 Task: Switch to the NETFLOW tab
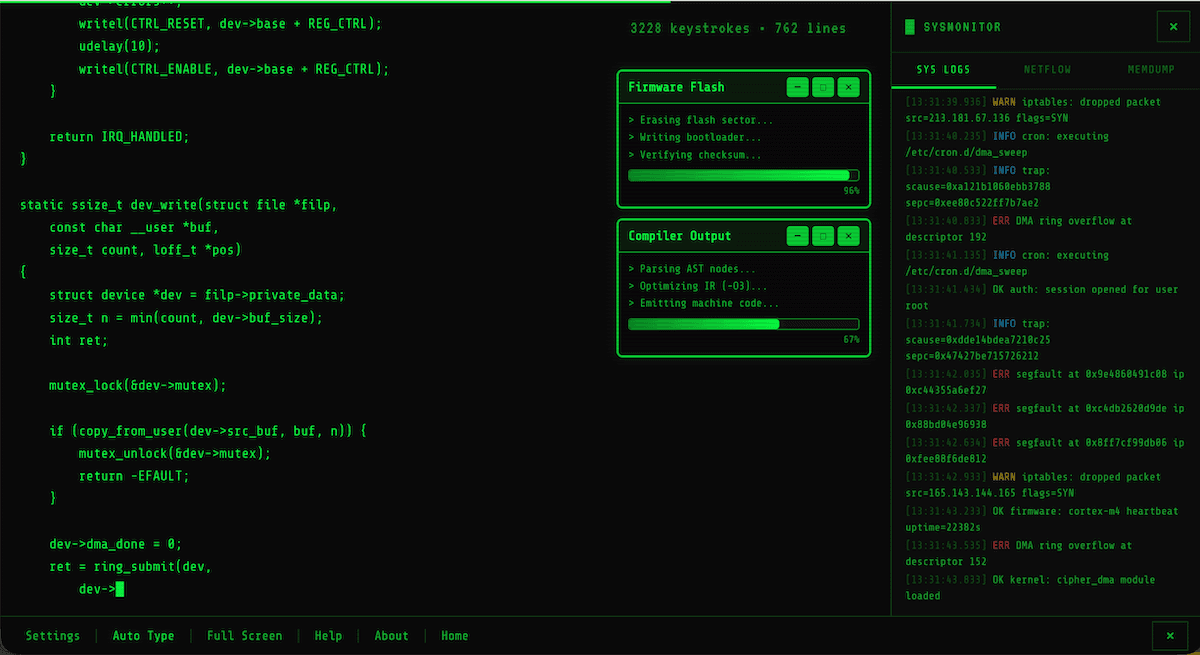coord(1047,69)
